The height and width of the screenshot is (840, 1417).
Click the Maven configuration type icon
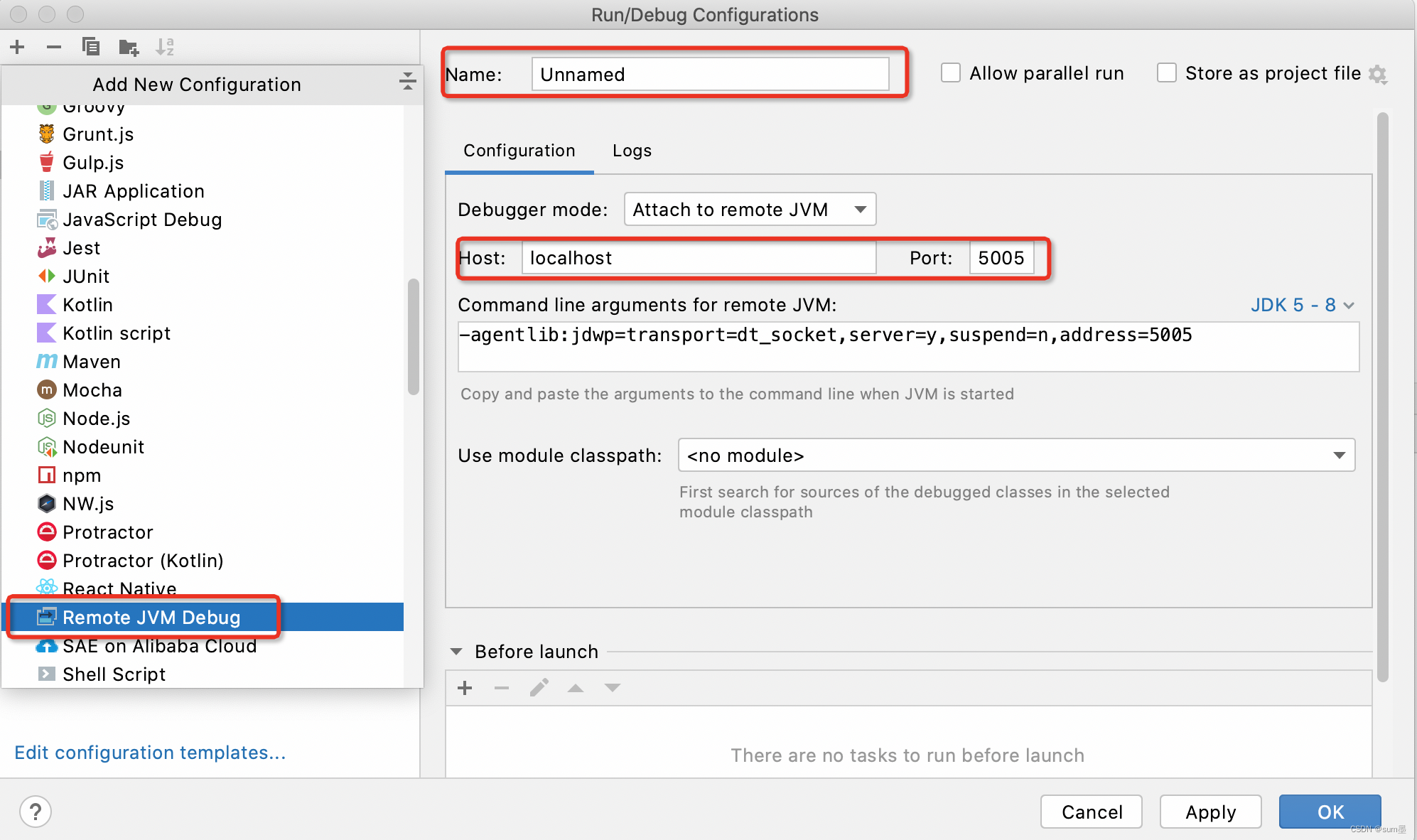44,362
